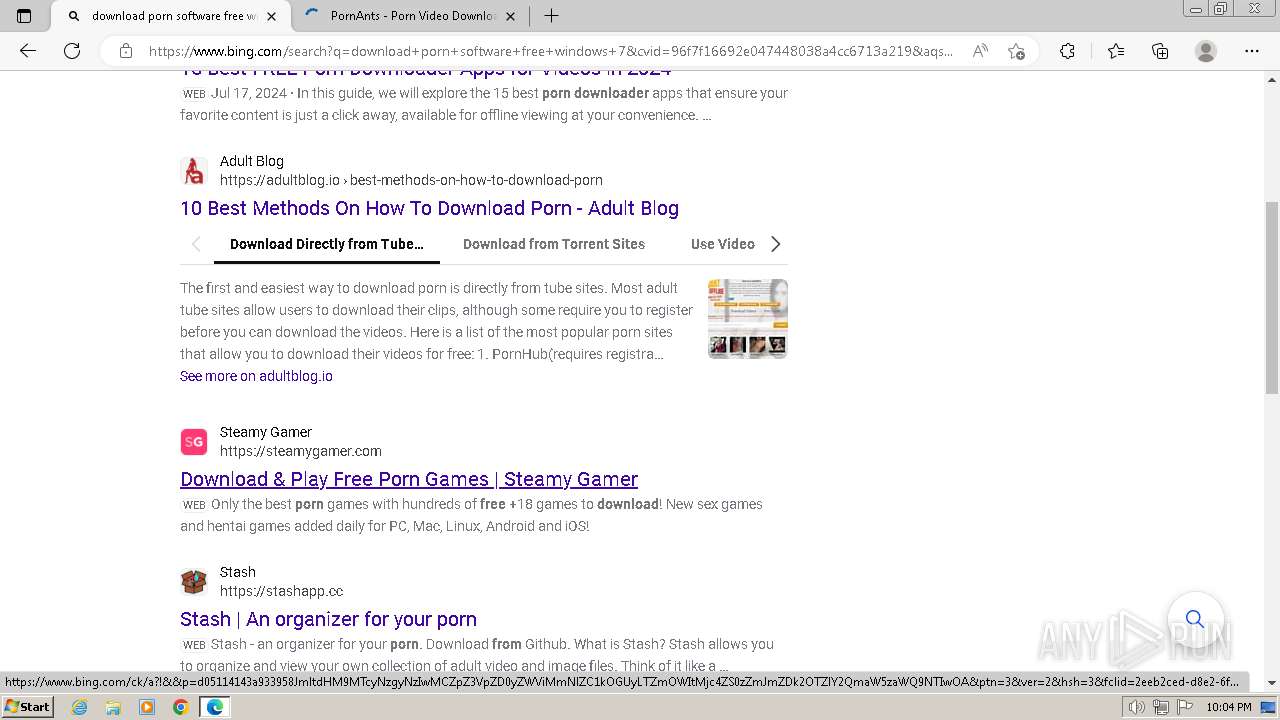Open the browser profile avatar
Screen dimensions: 1280x720
pos(1206,51)
